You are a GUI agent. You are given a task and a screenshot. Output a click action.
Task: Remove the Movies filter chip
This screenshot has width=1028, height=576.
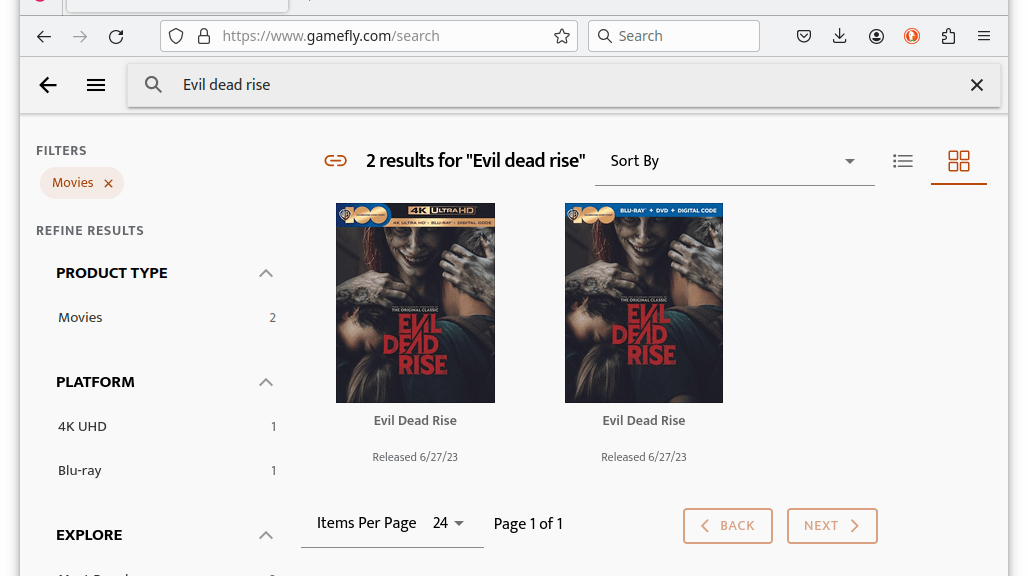[109, 183]
